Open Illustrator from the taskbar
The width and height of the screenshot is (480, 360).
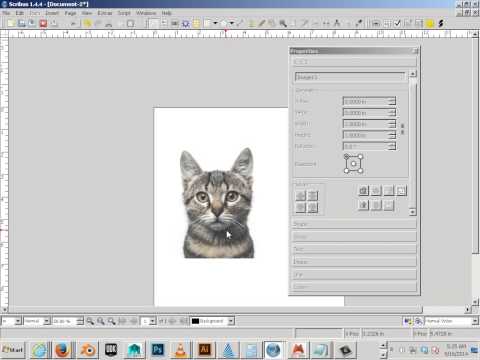[x=204, y=350]
